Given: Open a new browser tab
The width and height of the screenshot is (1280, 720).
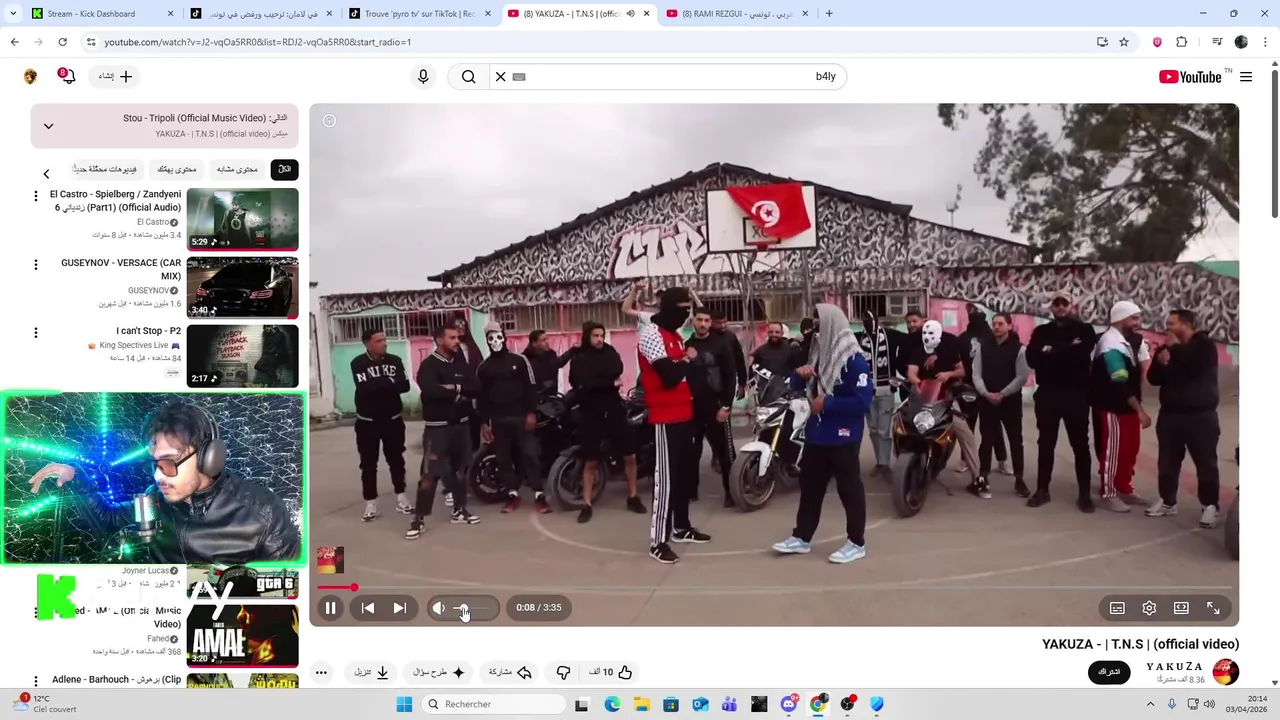Looking at the screenshot, I should [x=829, y=14].
